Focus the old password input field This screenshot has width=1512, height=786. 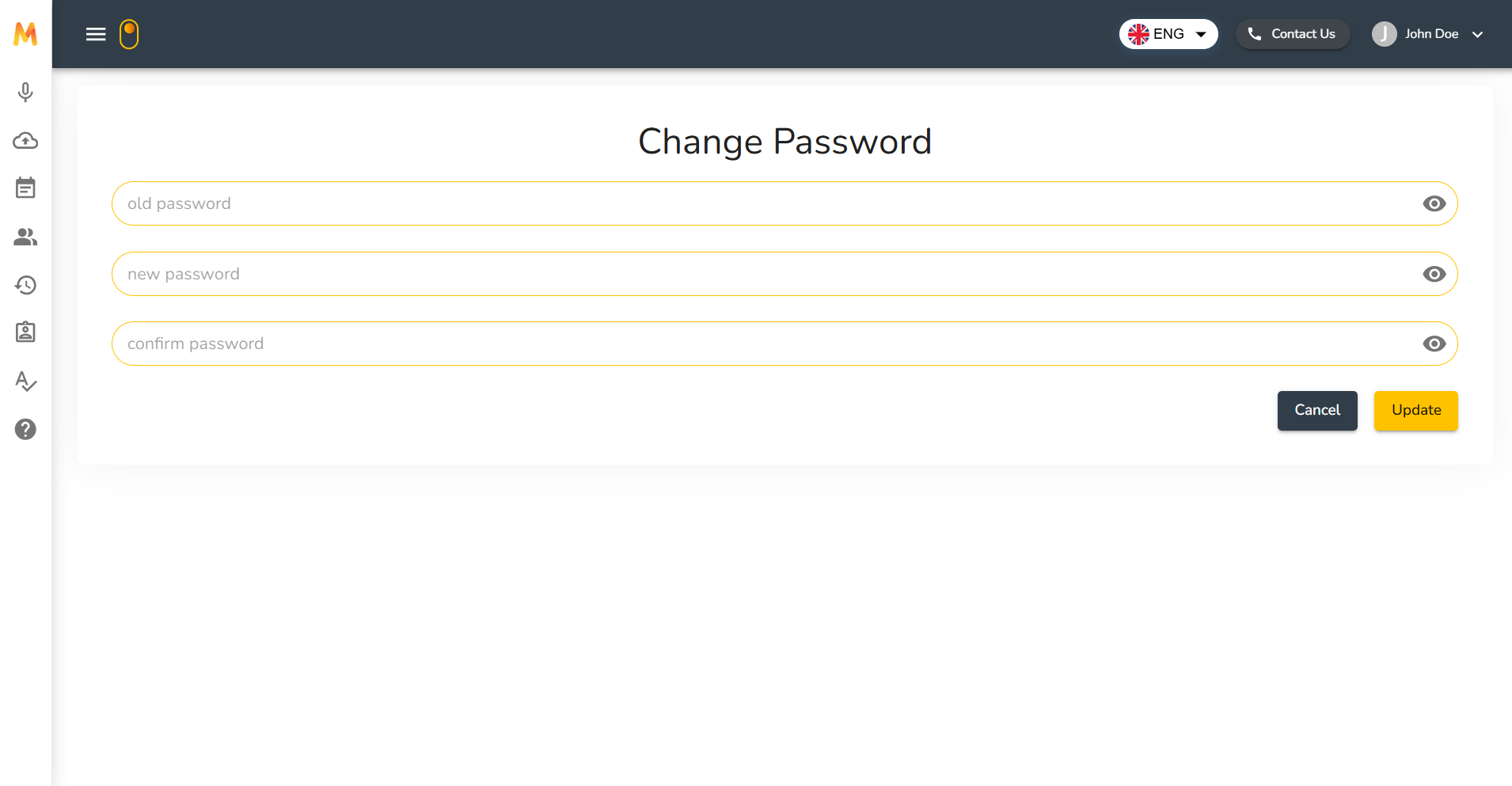(760, 204)
